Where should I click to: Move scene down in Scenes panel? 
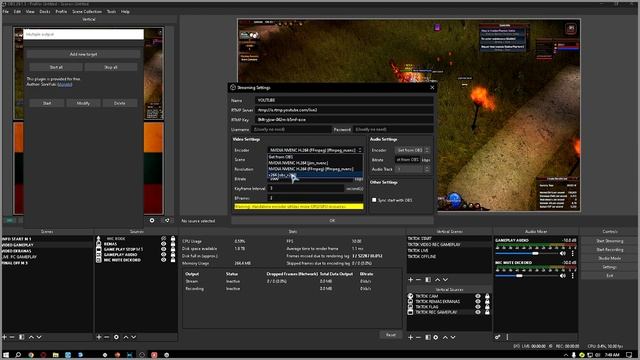point(39,337)
